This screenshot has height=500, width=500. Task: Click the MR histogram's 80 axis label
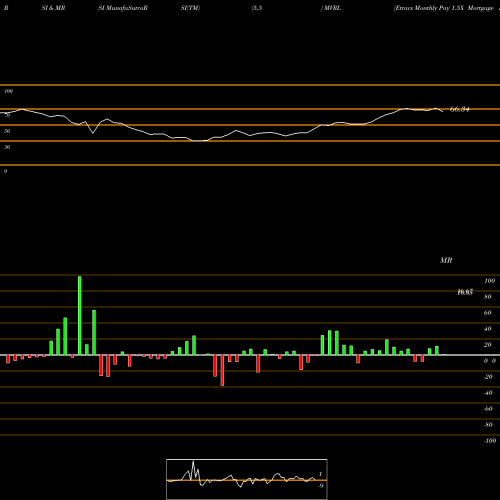[488, 297]
